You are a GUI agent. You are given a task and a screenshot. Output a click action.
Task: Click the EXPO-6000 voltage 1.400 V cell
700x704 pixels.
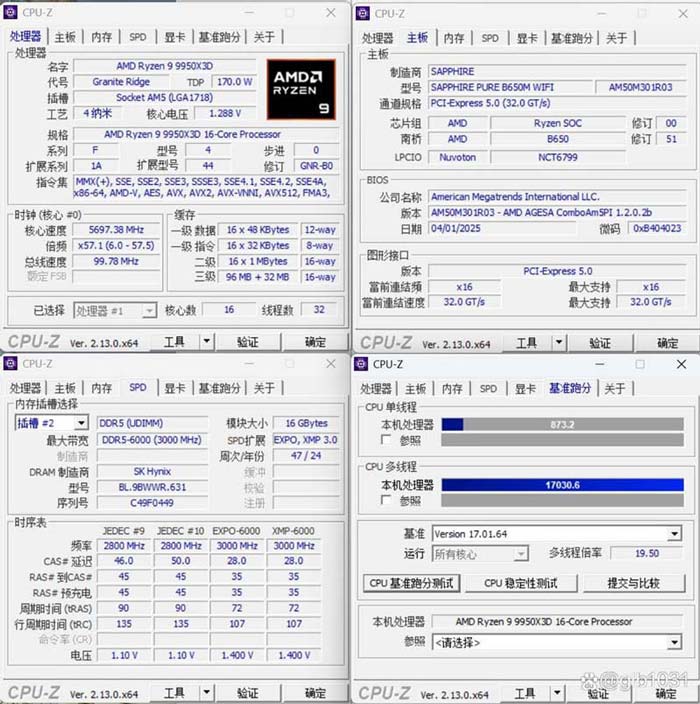(237, 655)
